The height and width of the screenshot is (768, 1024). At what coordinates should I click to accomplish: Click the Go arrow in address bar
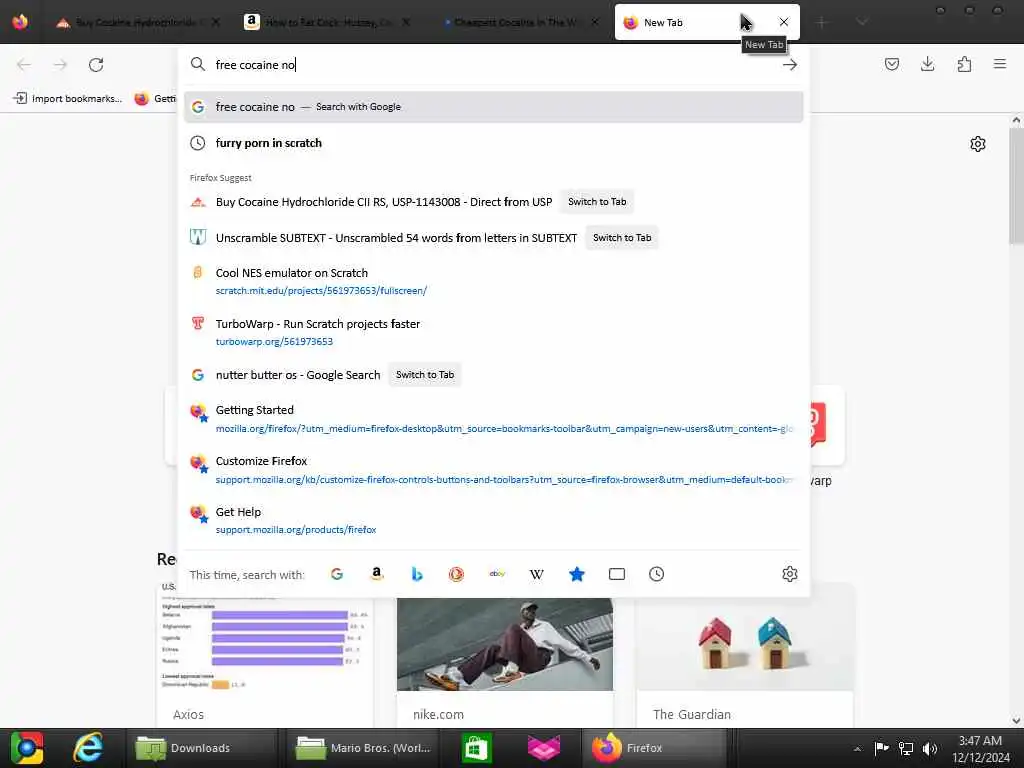[x=790, y=65]
